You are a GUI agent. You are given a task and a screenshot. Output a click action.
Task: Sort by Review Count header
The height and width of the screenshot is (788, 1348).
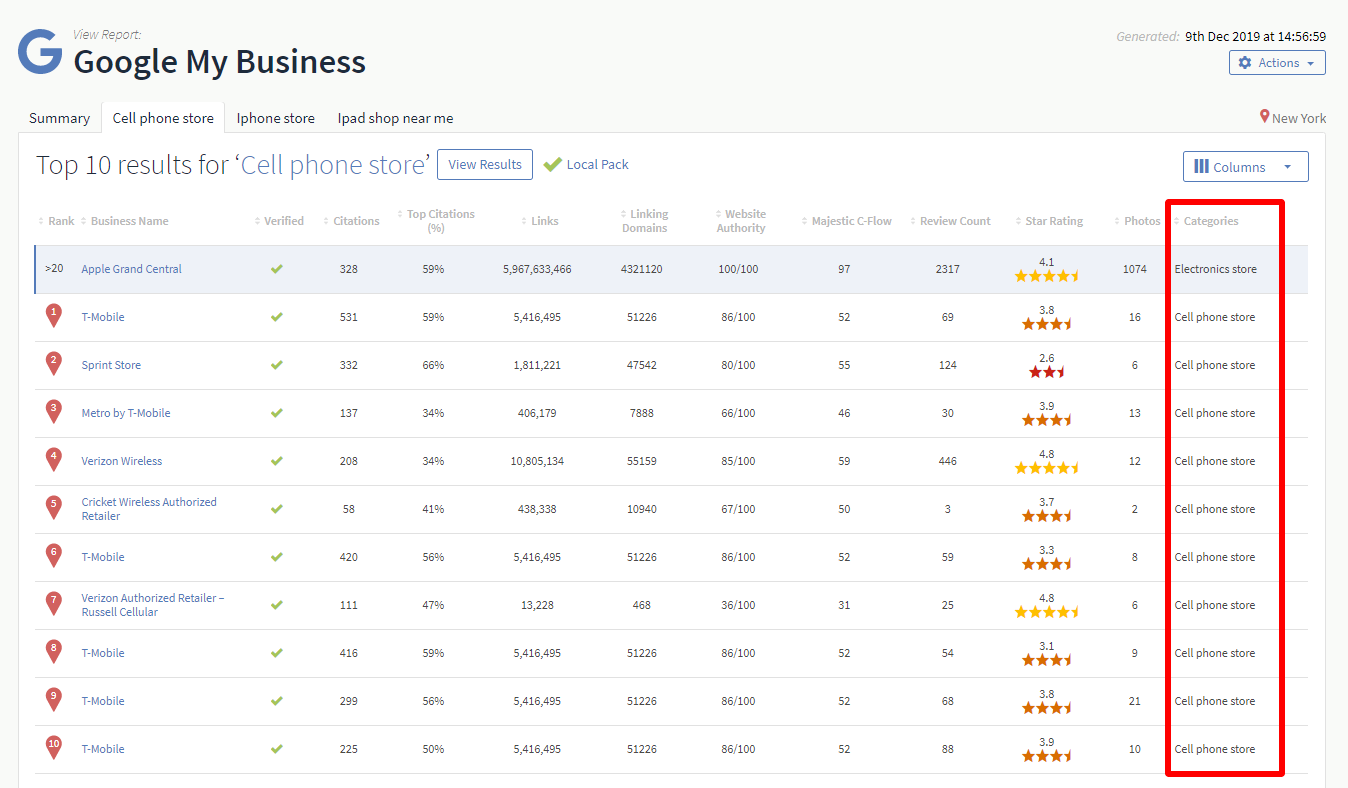coord(950,221)
